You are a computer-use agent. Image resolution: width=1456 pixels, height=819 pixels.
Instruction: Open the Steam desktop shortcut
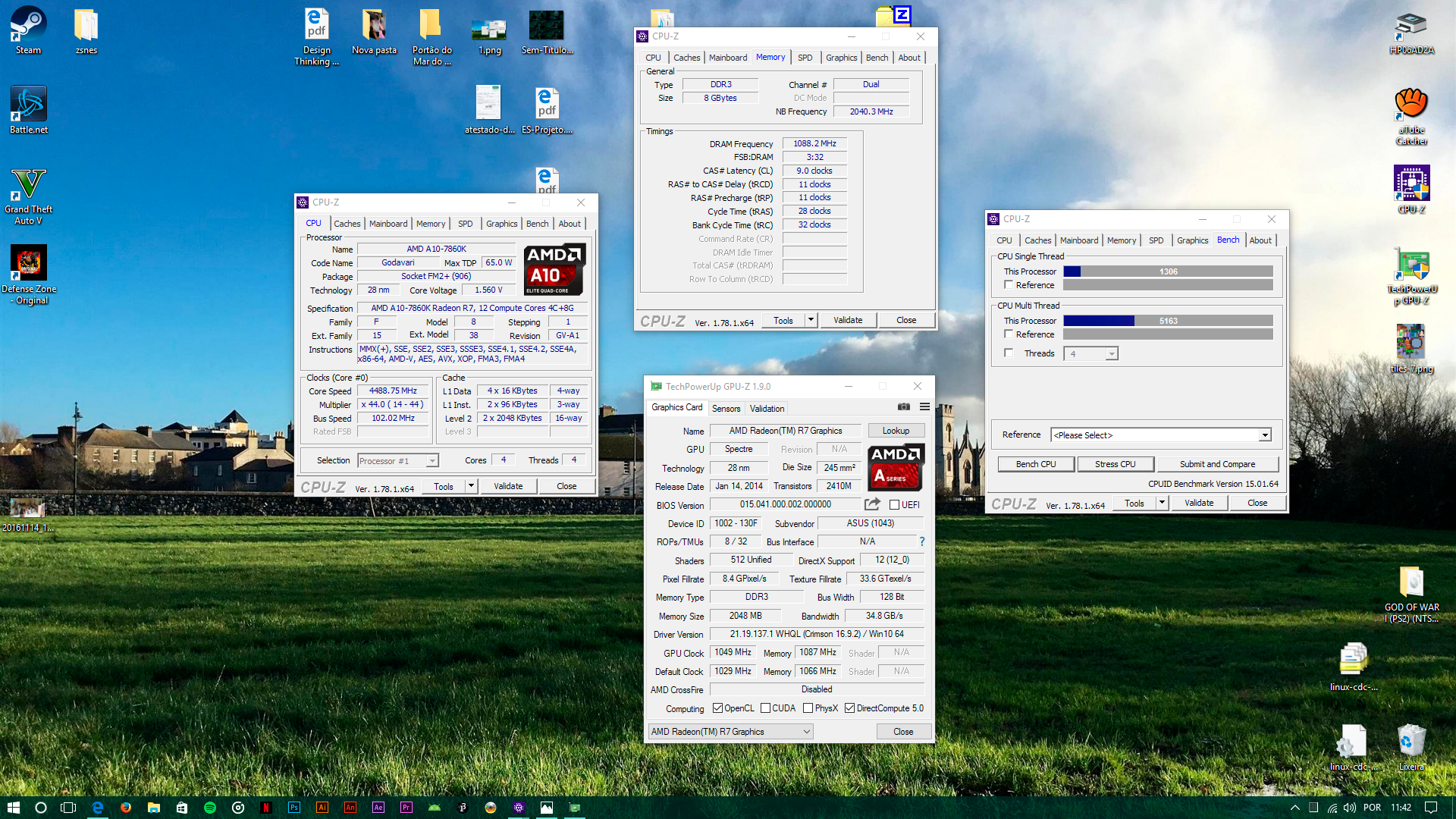click(28, 30)
